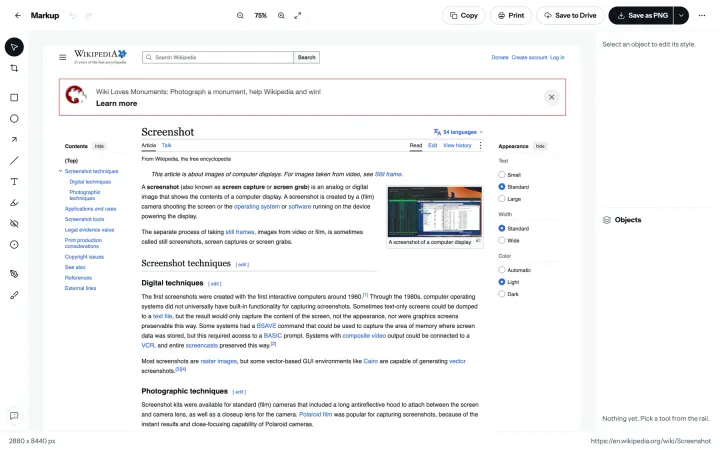This screenshot has width=720, height=450.
Task: Click the Wikipedia Search button
Action: (306, 57)
